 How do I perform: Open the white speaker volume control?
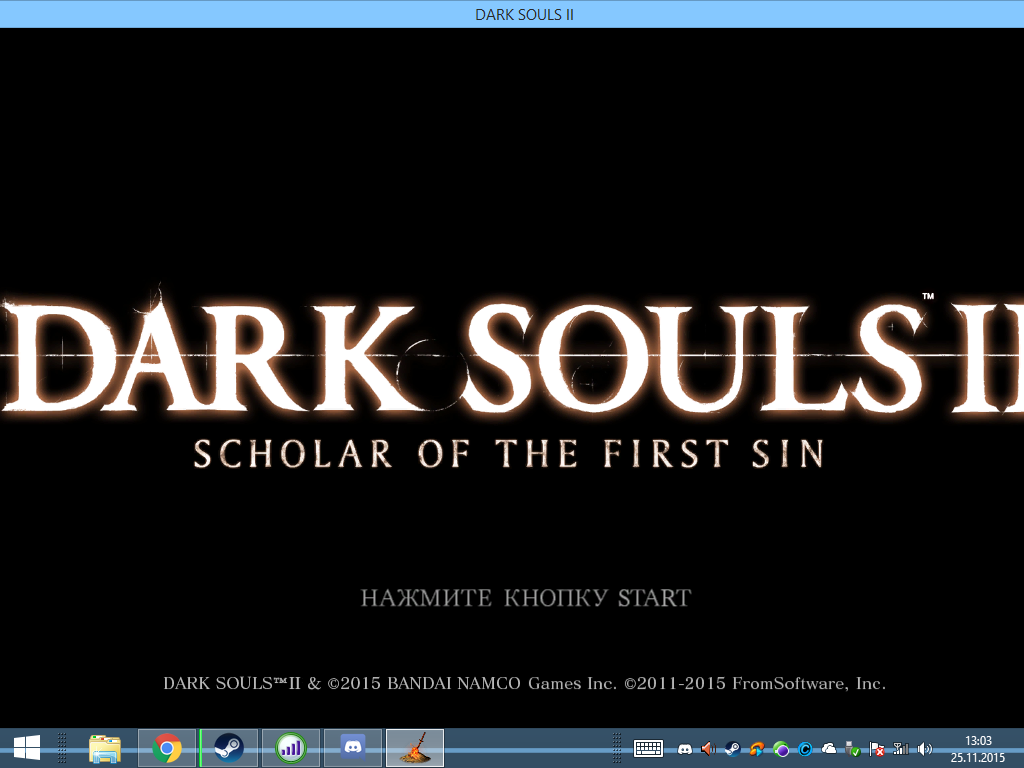point(925,748)
